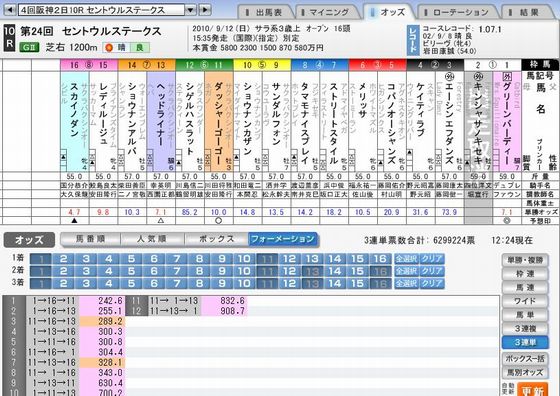Click the race name combo box field
Image resolution: width=560 pixels, height=396 pixels.
click(102, 10)
